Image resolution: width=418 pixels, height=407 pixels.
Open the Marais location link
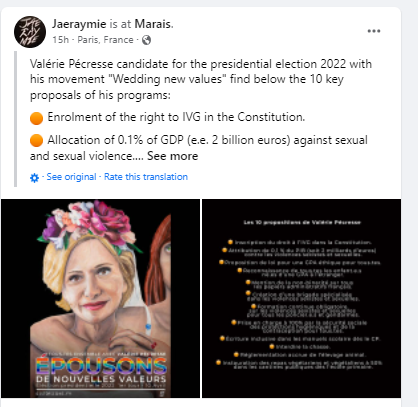point(154,24)
